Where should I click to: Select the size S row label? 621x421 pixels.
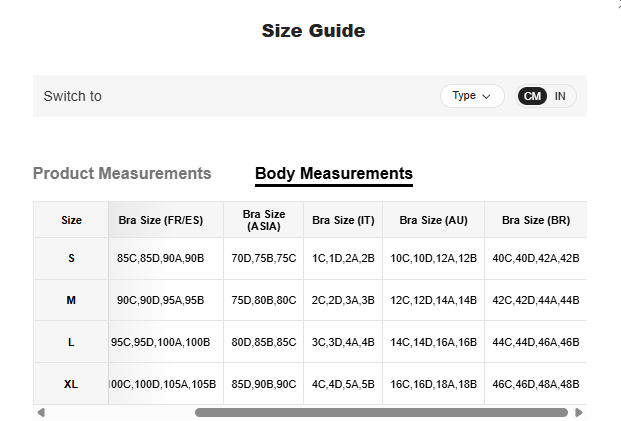click(71, 258)
